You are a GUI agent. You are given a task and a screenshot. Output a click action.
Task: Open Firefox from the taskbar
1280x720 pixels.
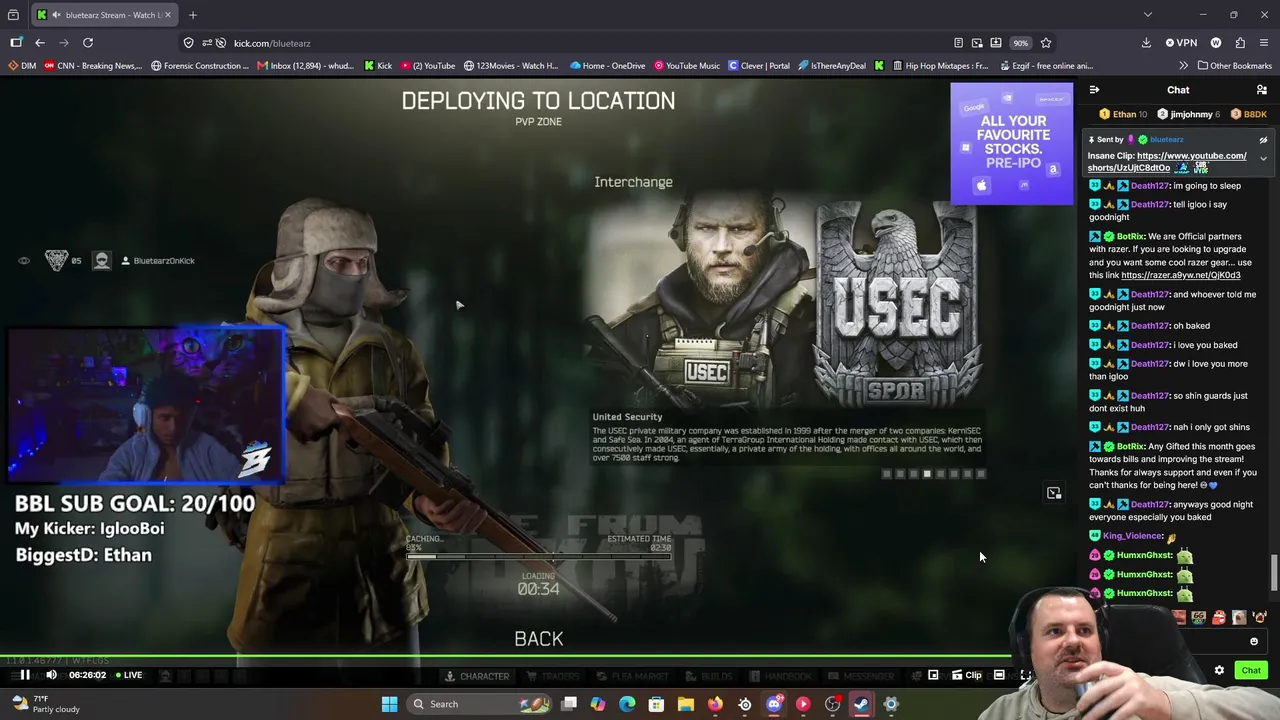[x=715, y=704]
